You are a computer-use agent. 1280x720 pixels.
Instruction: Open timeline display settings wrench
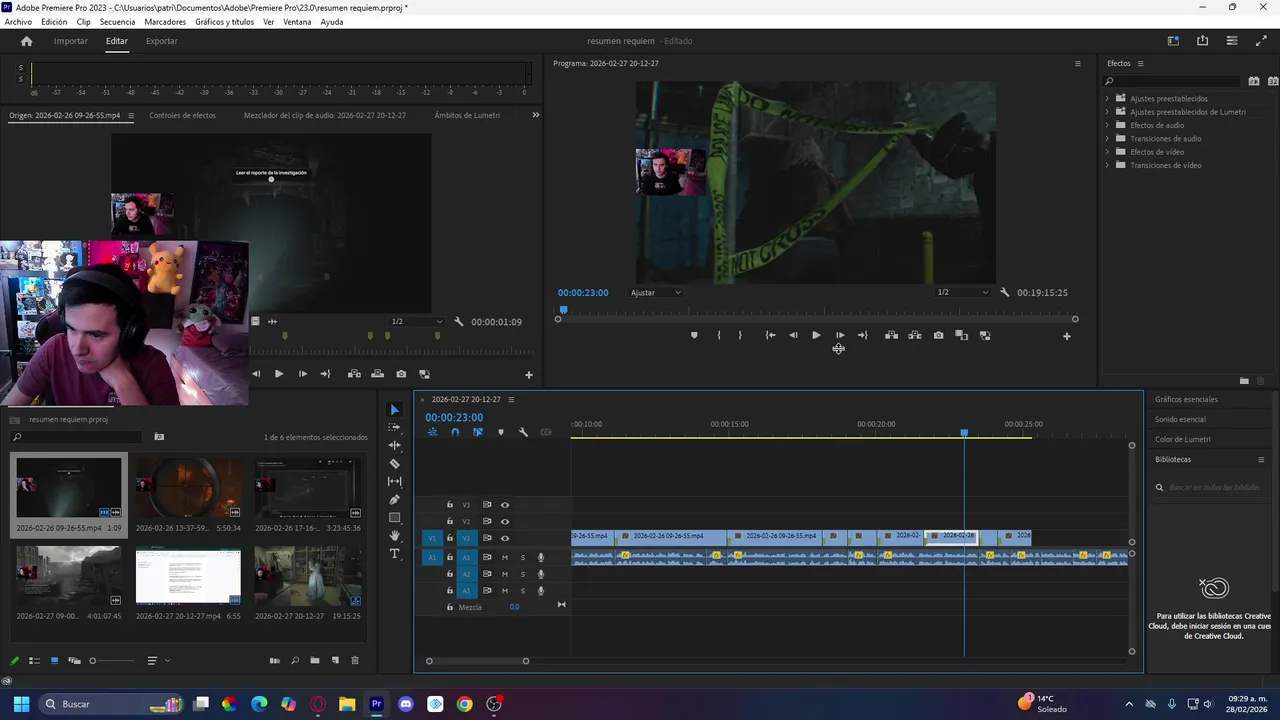(523, 432)
